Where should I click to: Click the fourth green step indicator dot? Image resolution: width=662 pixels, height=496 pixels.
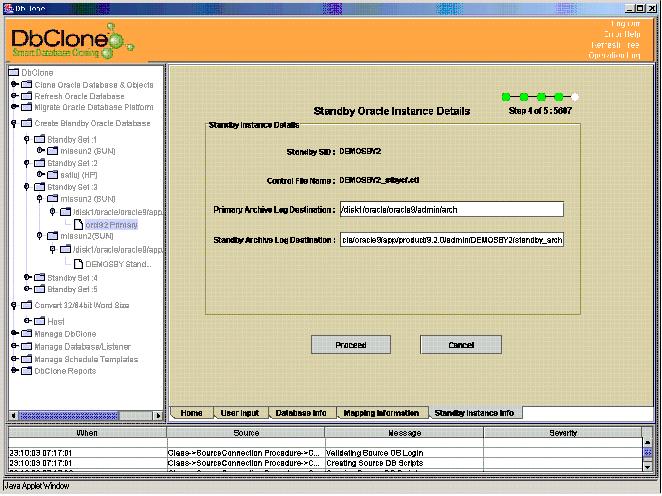coord(559,98)
